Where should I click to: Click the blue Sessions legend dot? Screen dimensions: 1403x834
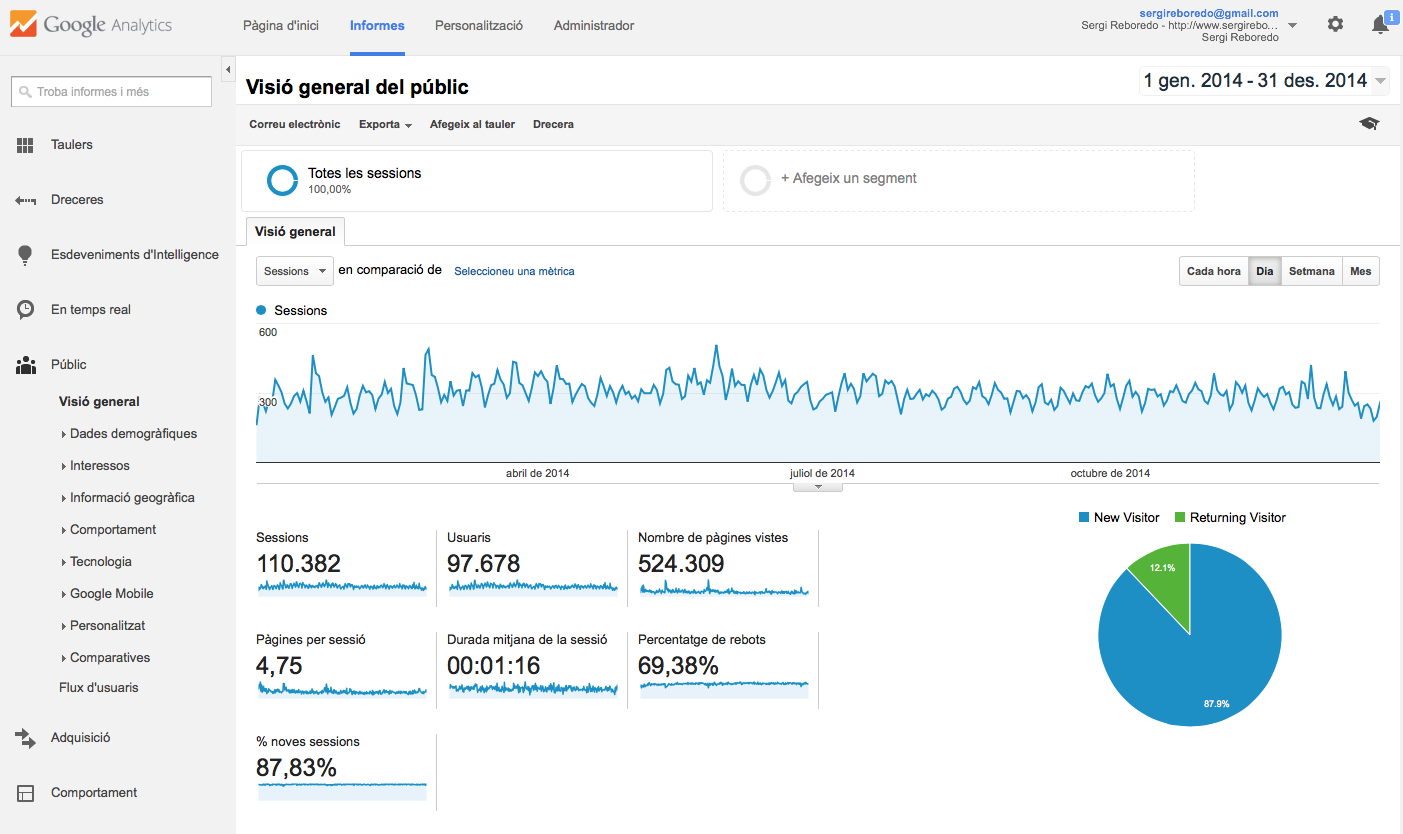(262, 311)
